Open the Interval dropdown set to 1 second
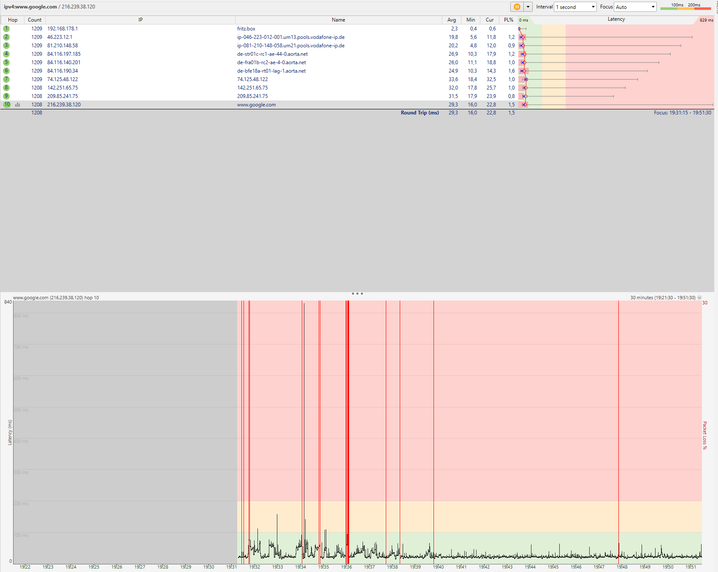The image size is (718, 572). click(575, 7)
